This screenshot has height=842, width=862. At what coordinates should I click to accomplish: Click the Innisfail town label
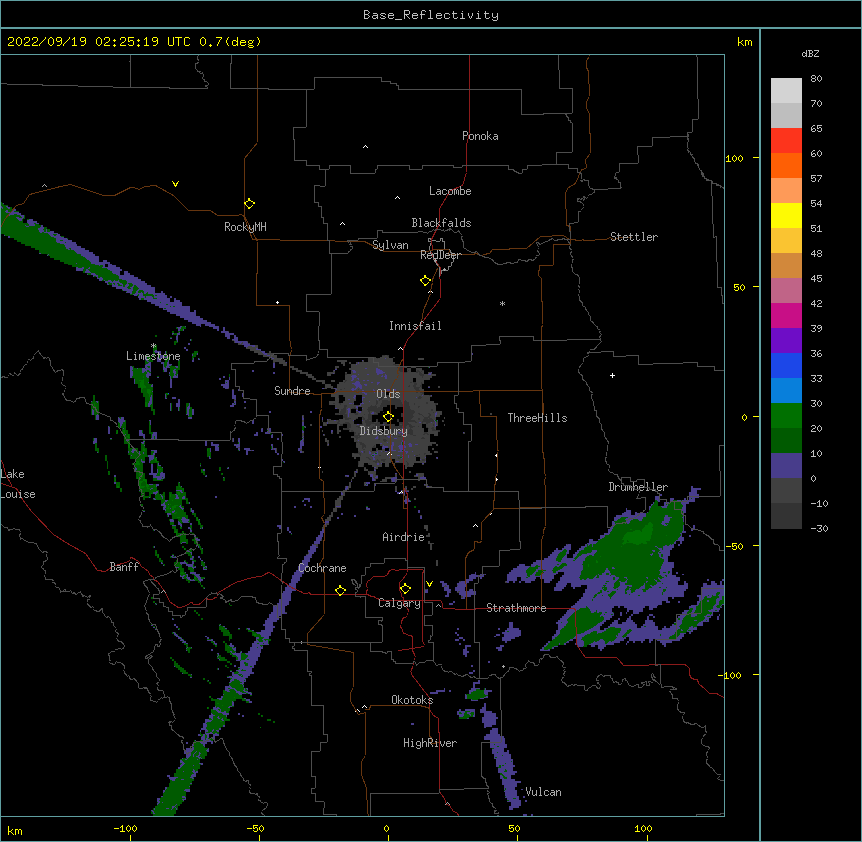(x=415, y=326)
